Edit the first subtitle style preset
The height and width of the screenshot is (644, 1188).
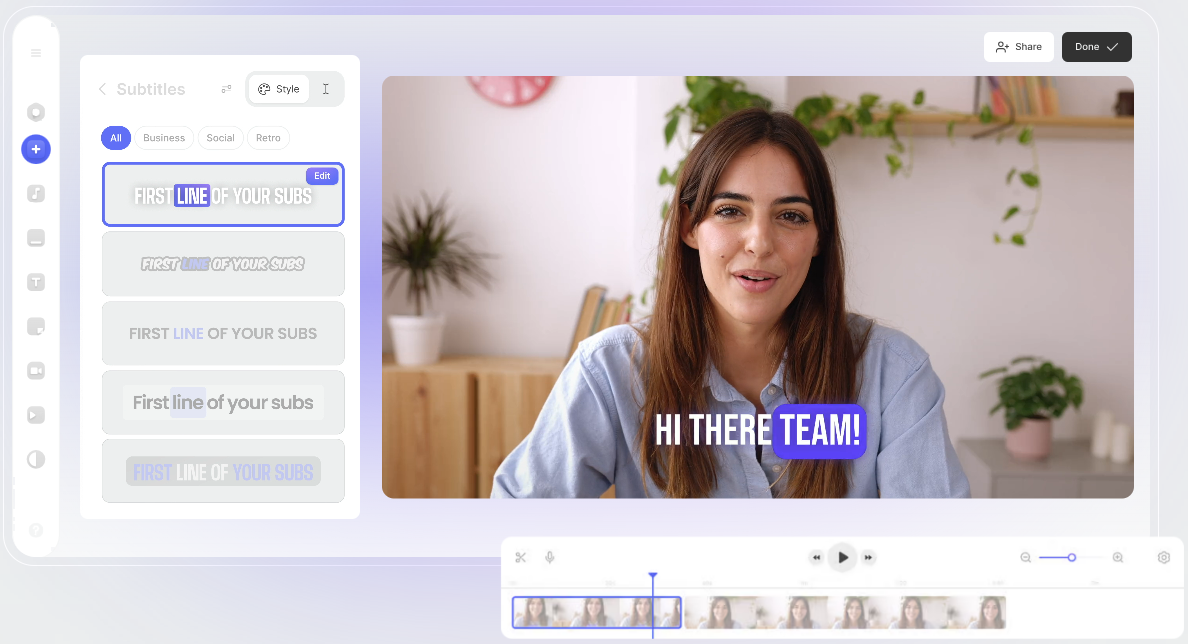(x=322, y=175)
